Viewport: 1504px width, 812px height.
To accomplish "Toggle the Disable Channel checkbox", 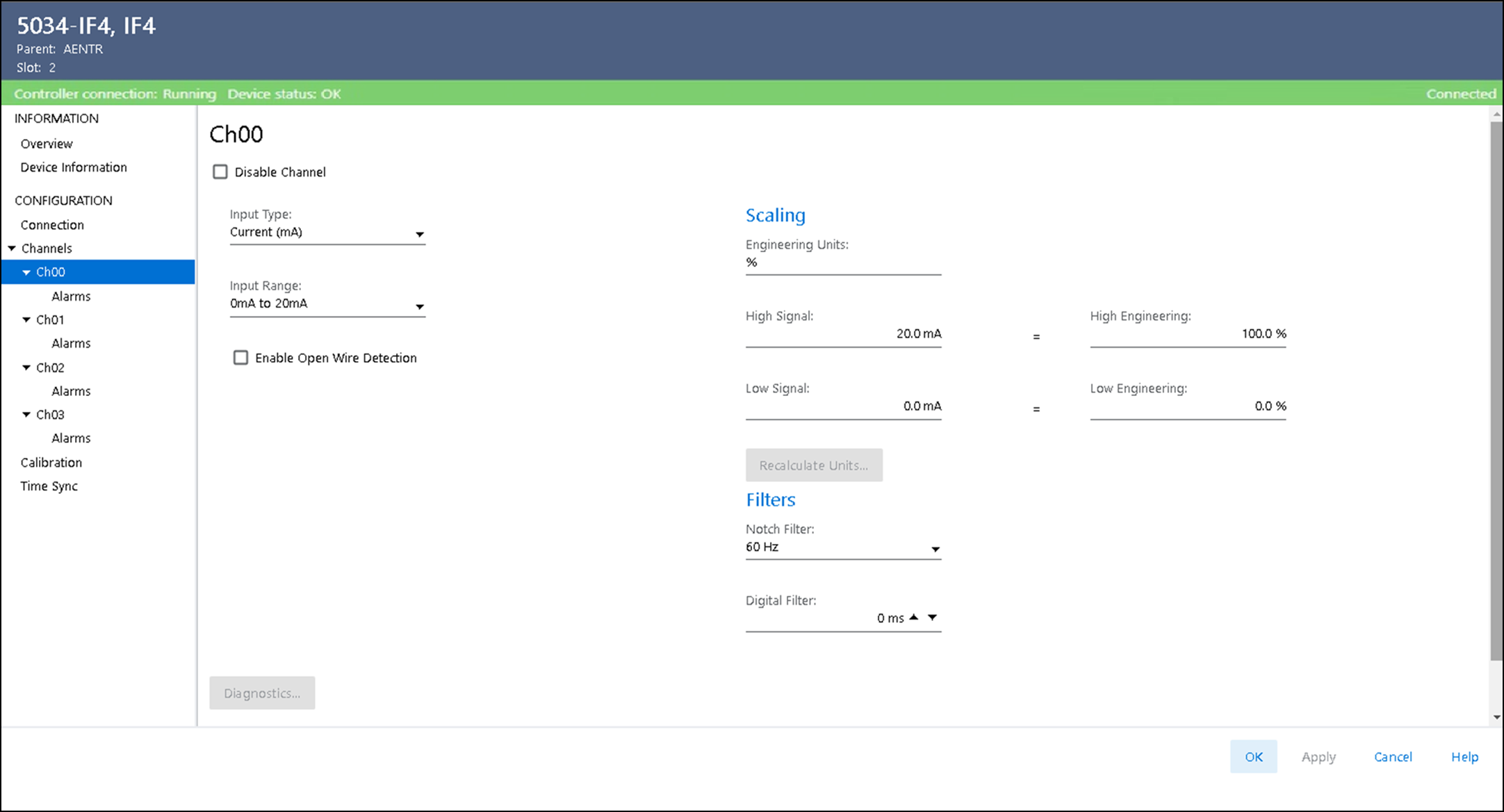I will 220,172.
